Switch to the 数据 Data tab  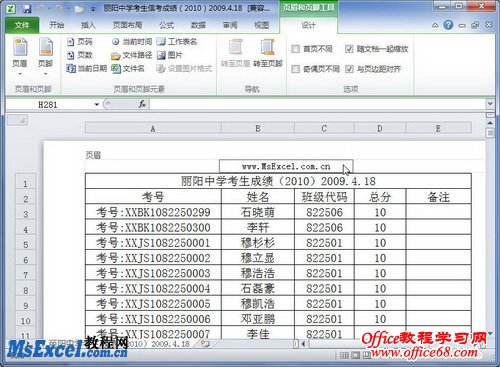198,25
